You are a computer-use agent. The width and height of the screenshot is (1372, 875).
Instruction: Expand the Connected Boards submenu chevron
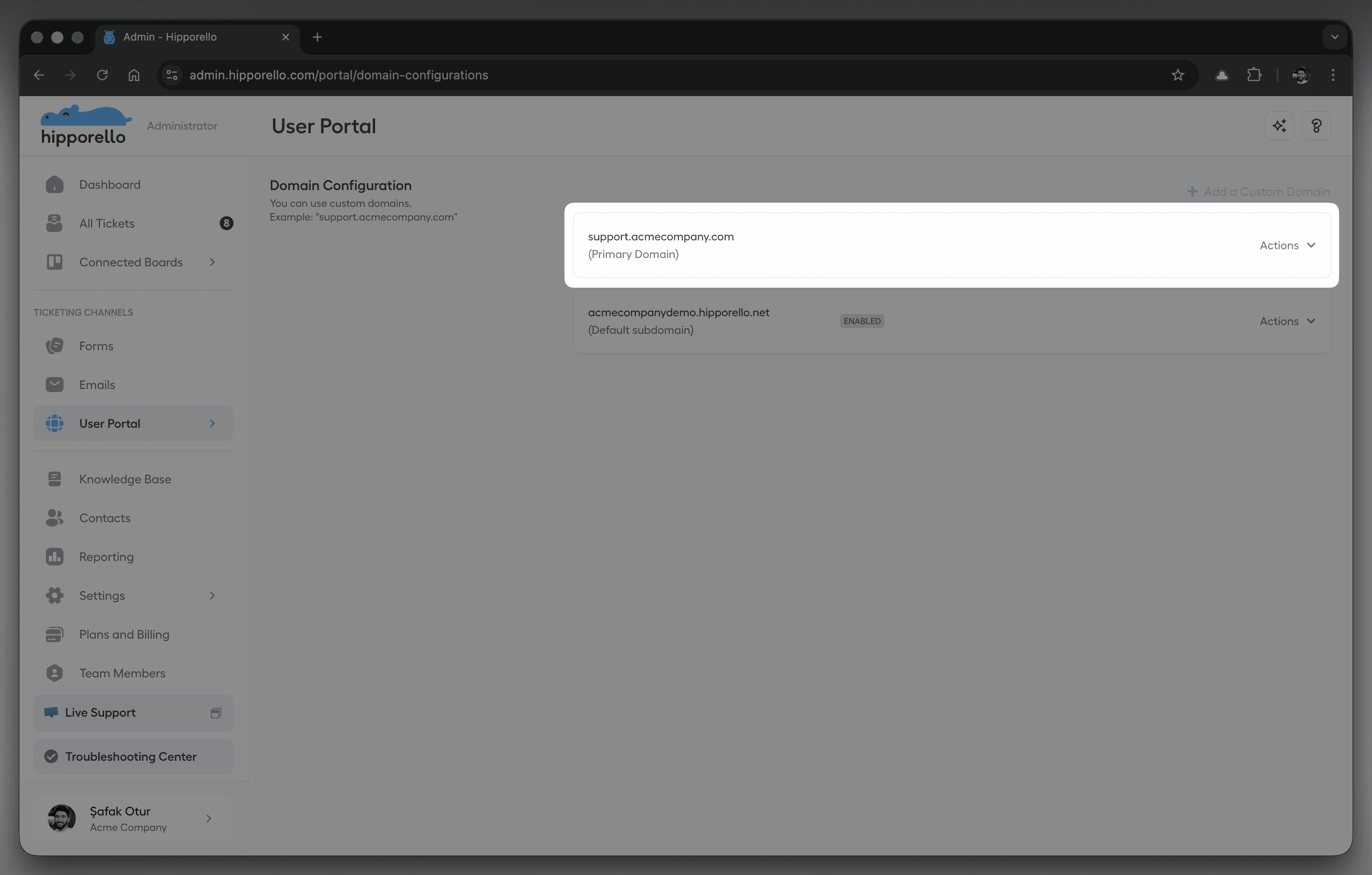[x=213, y=262]
